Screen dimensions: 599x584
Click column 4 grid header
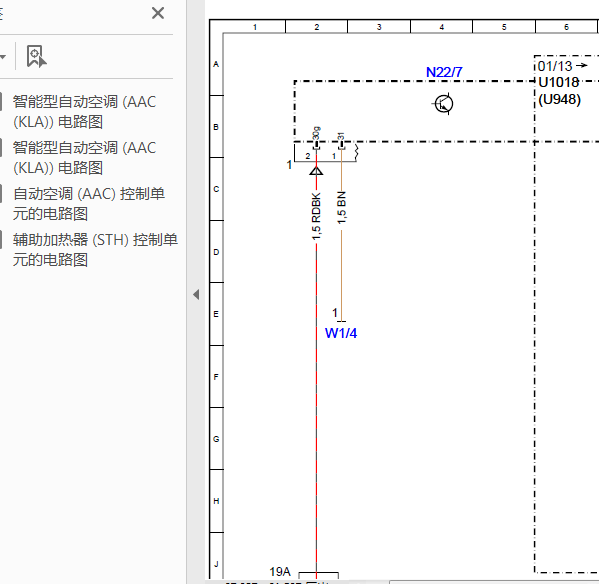pyautogui.click(x=442, y=27)
